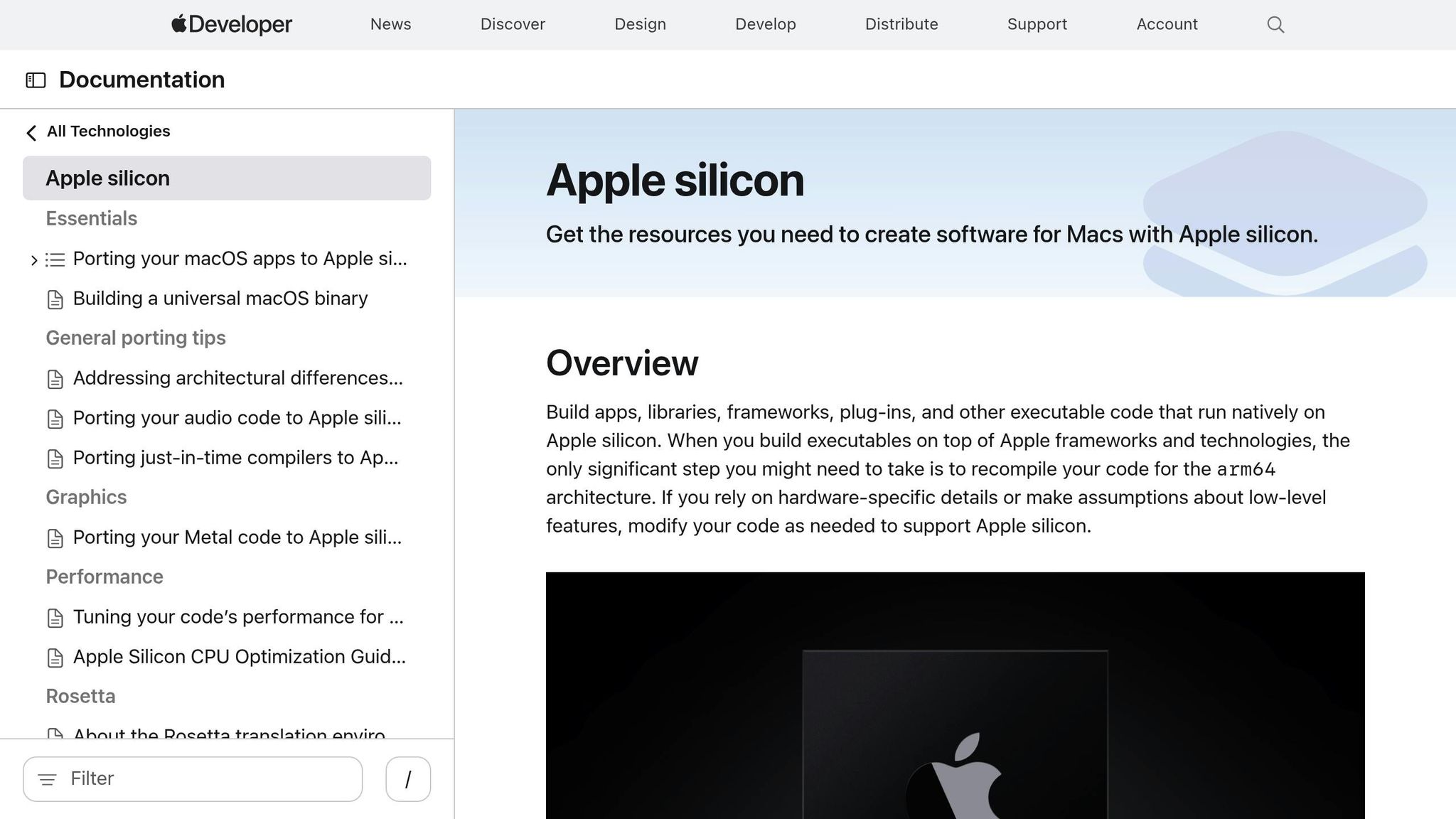The image size is (1456, 819).
Task: Click the slash shortcut button
Action: coord(408,779)
